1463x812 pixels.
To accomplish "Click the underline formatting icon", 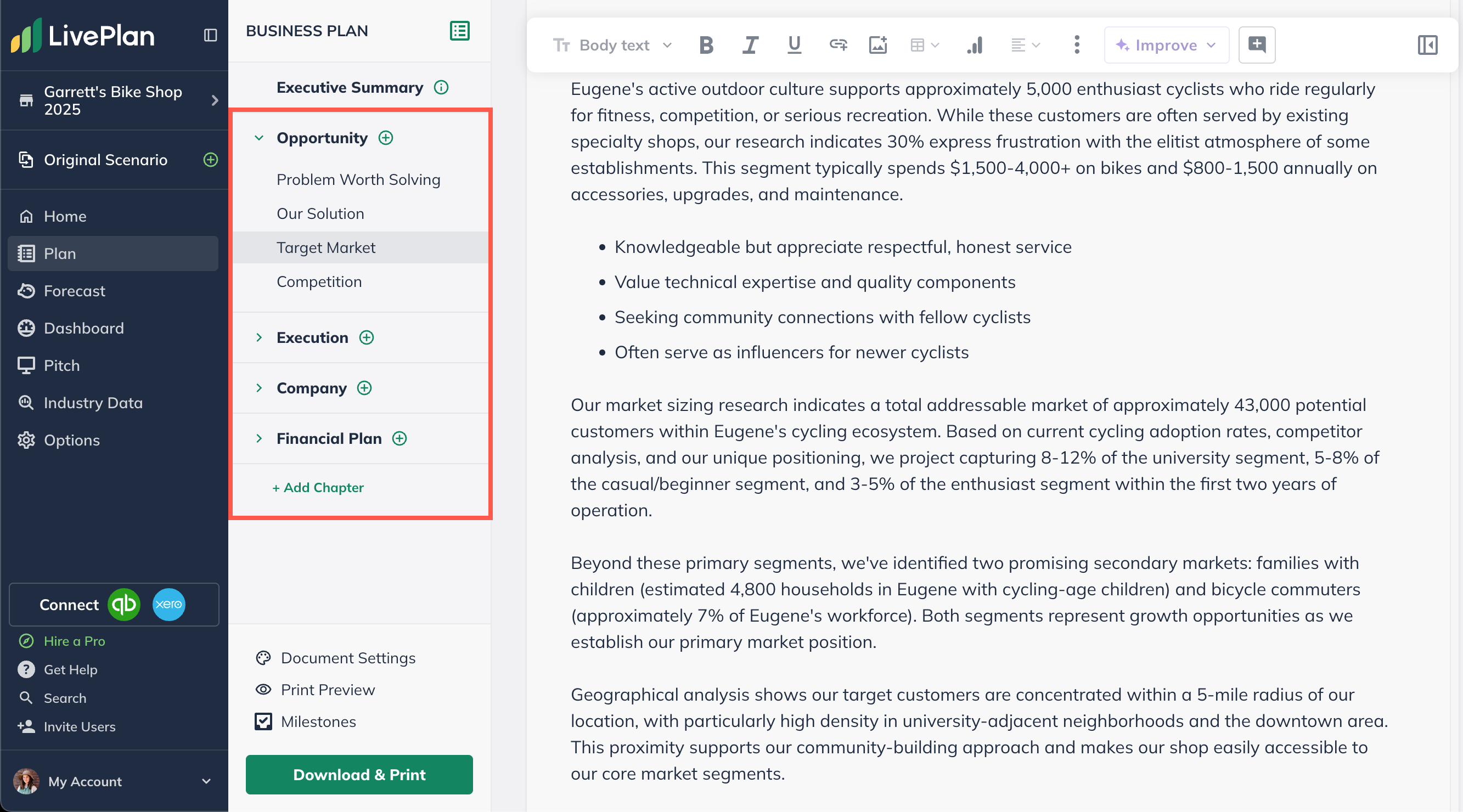I will pyautogui.click(x=794, y=45).
